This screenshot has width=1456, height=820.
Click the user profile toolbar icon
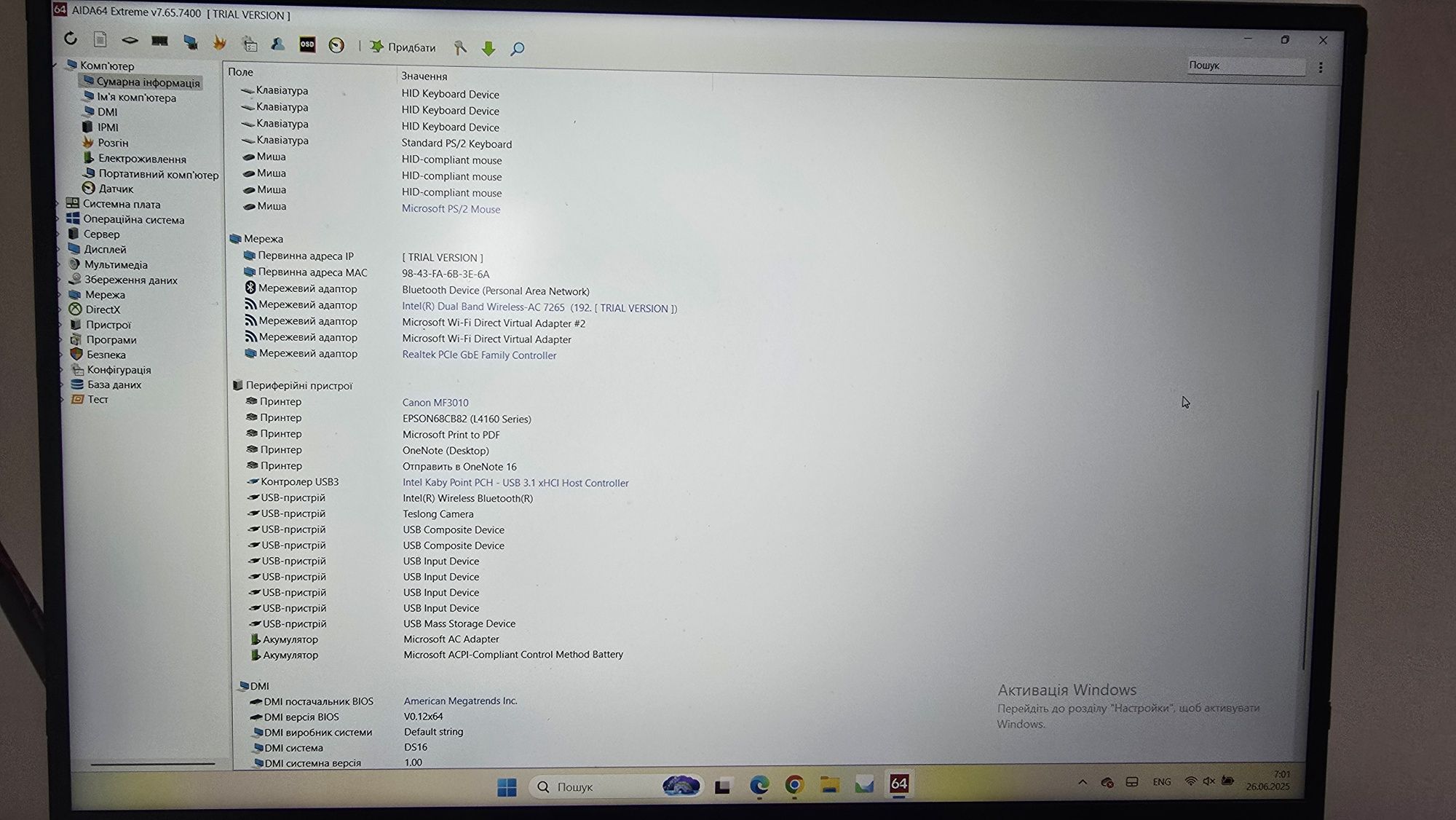[x=277, y=44]
